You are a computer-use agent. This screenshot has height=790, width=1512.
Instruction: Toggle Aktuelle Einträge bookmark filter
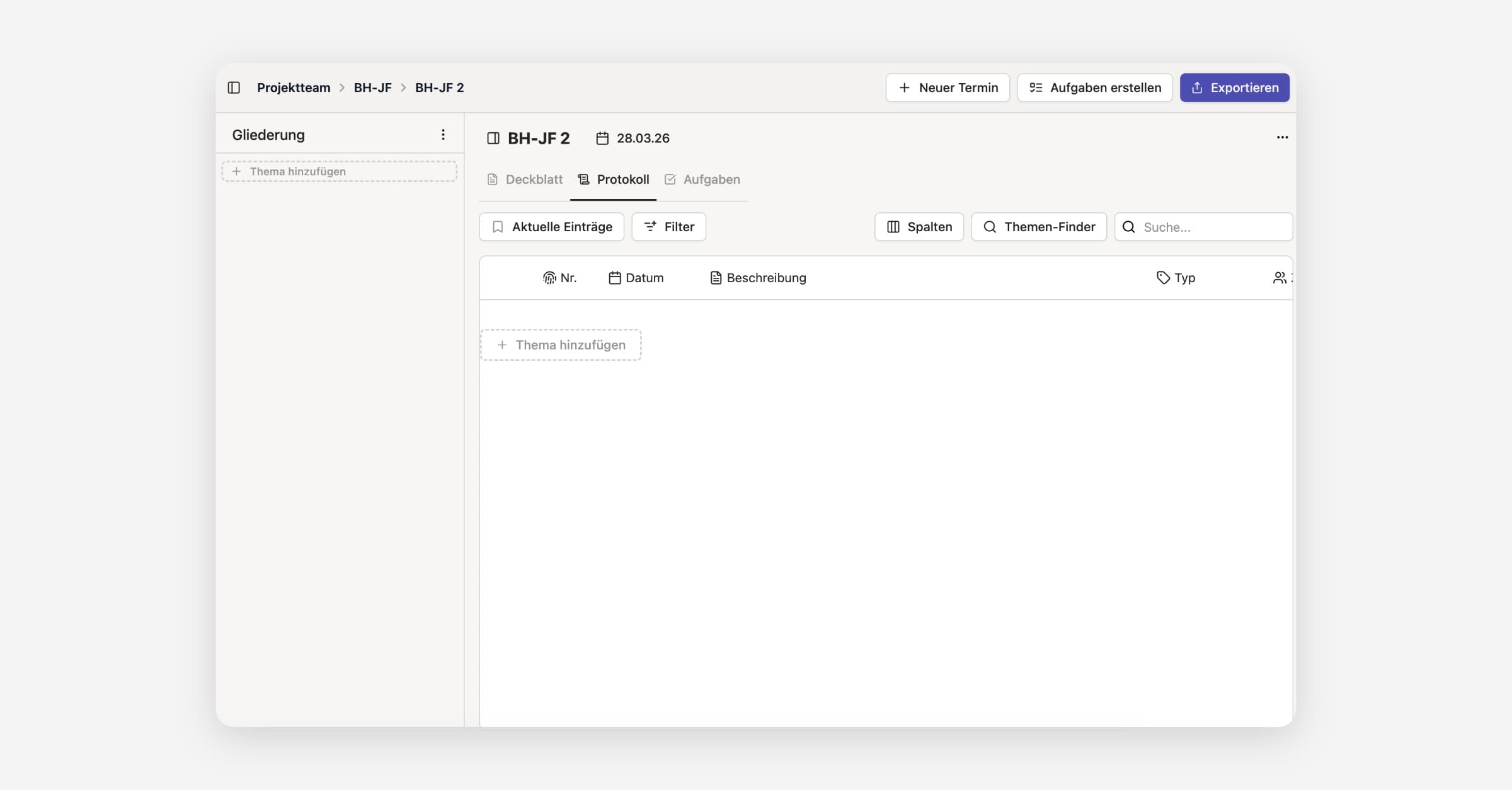point(551,227)
